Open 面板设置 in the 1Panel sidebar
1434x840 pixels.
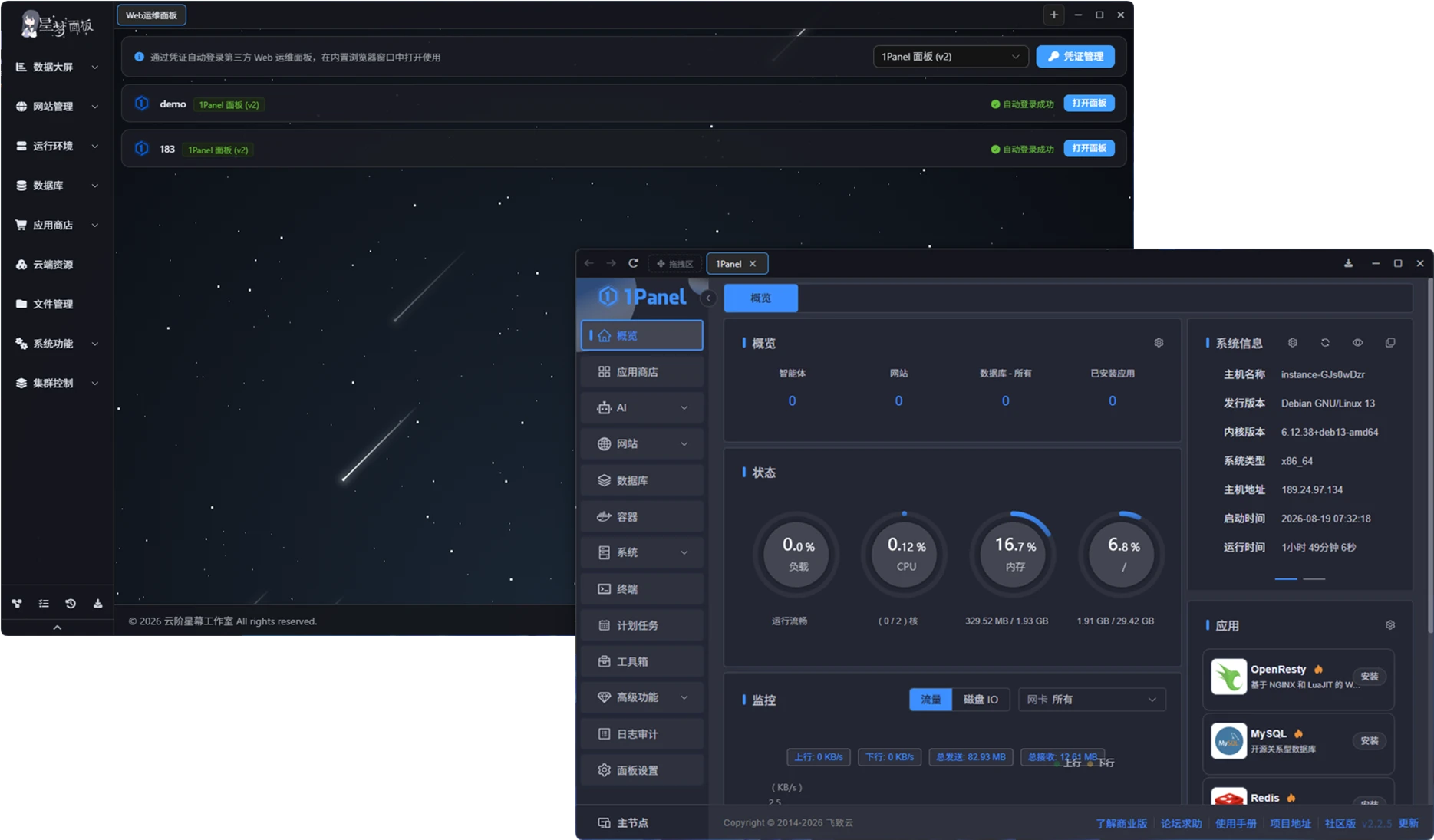[642, 770]
